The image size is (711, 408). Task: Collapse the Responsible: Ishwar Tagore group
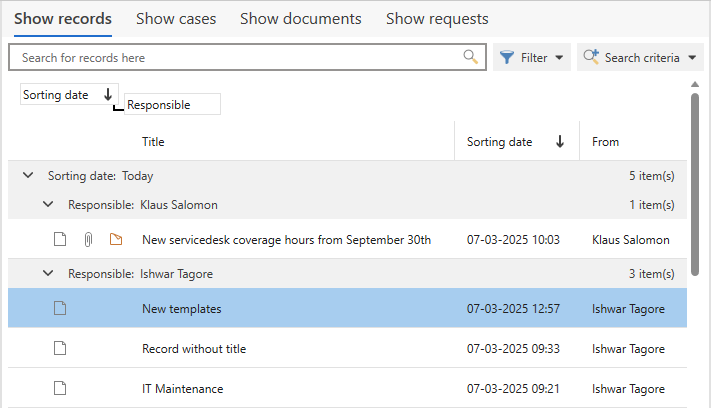tap(48, 273)
